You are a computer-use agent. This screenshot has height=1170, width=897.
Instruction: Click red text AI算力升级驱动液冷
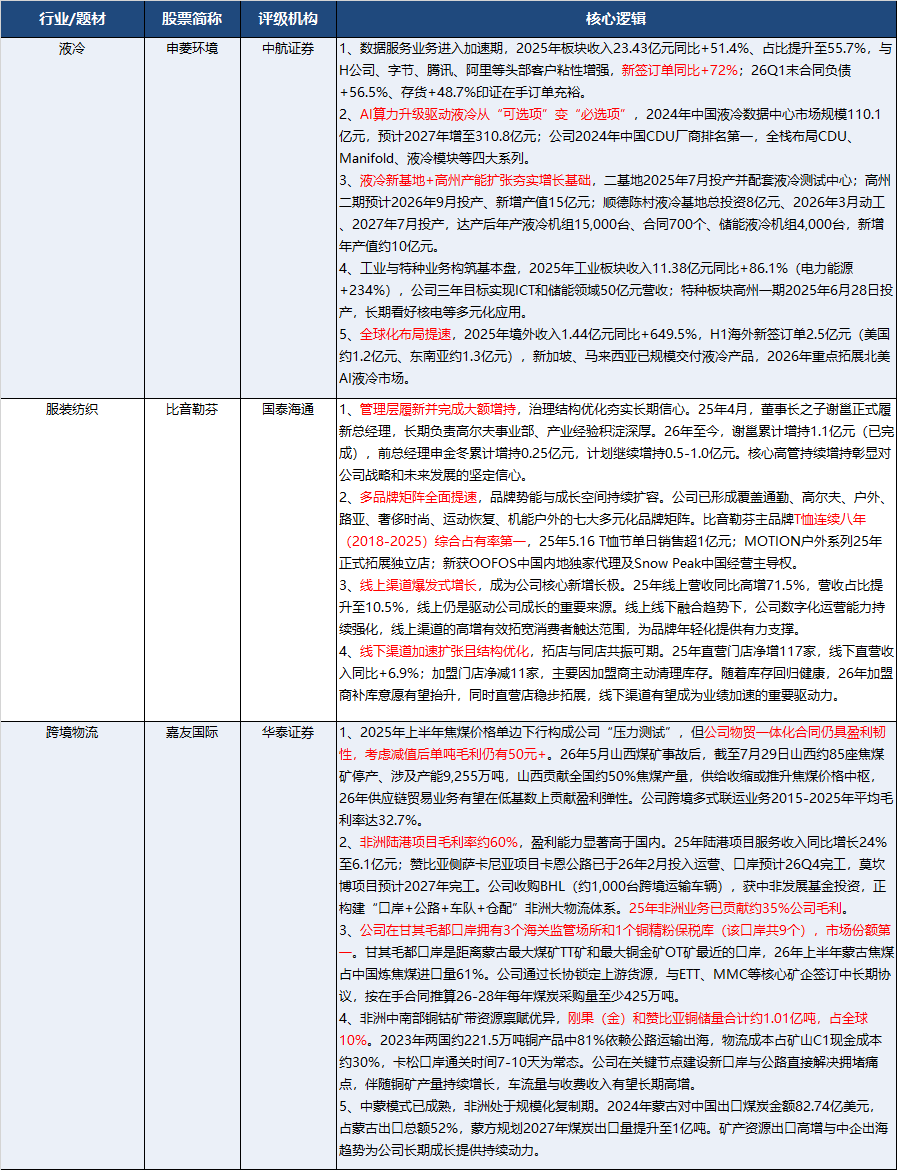423,114
